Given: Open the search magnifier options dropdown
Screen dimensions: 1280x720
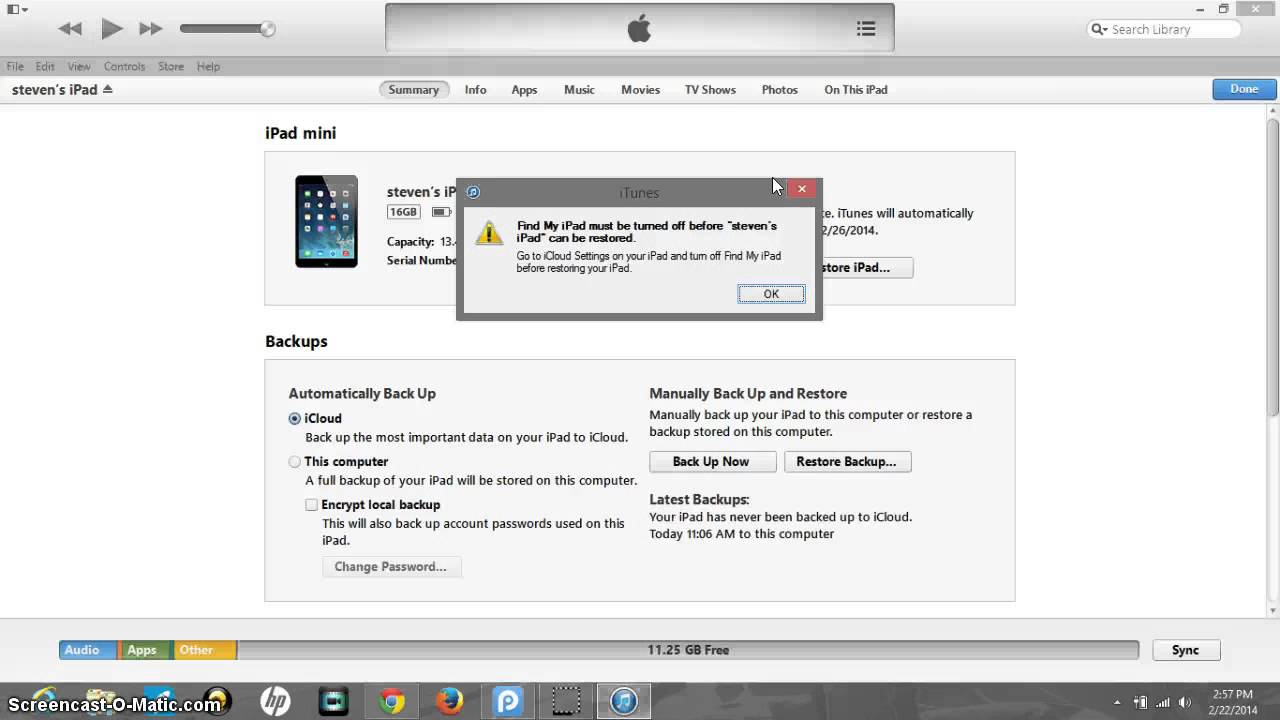Looking at the screenshot, I should coord(1100,29).
